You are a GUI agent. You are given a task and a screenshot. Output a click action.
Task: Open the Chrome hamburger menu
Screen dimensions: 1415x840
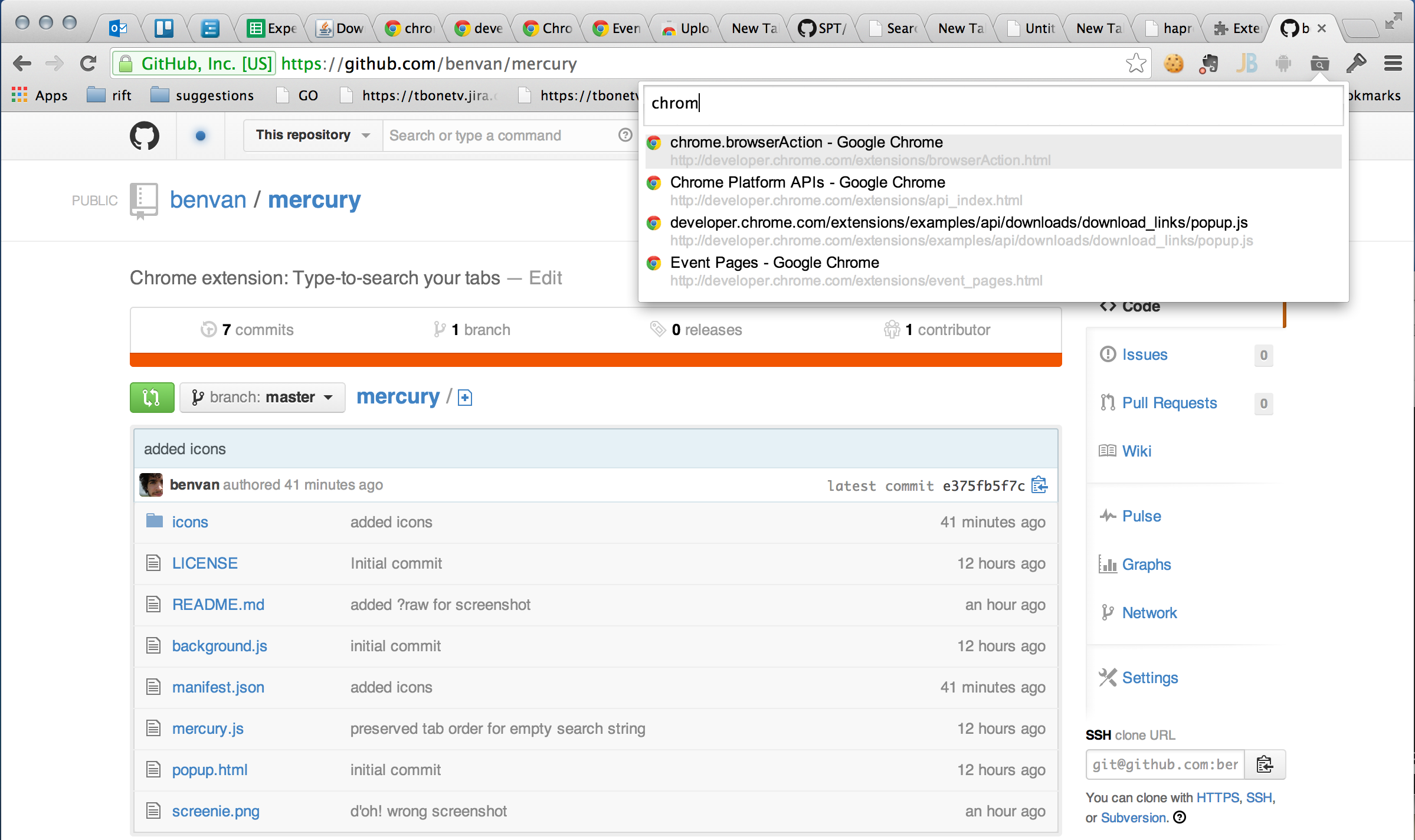pyautogui.click(x=1393, y=63)
